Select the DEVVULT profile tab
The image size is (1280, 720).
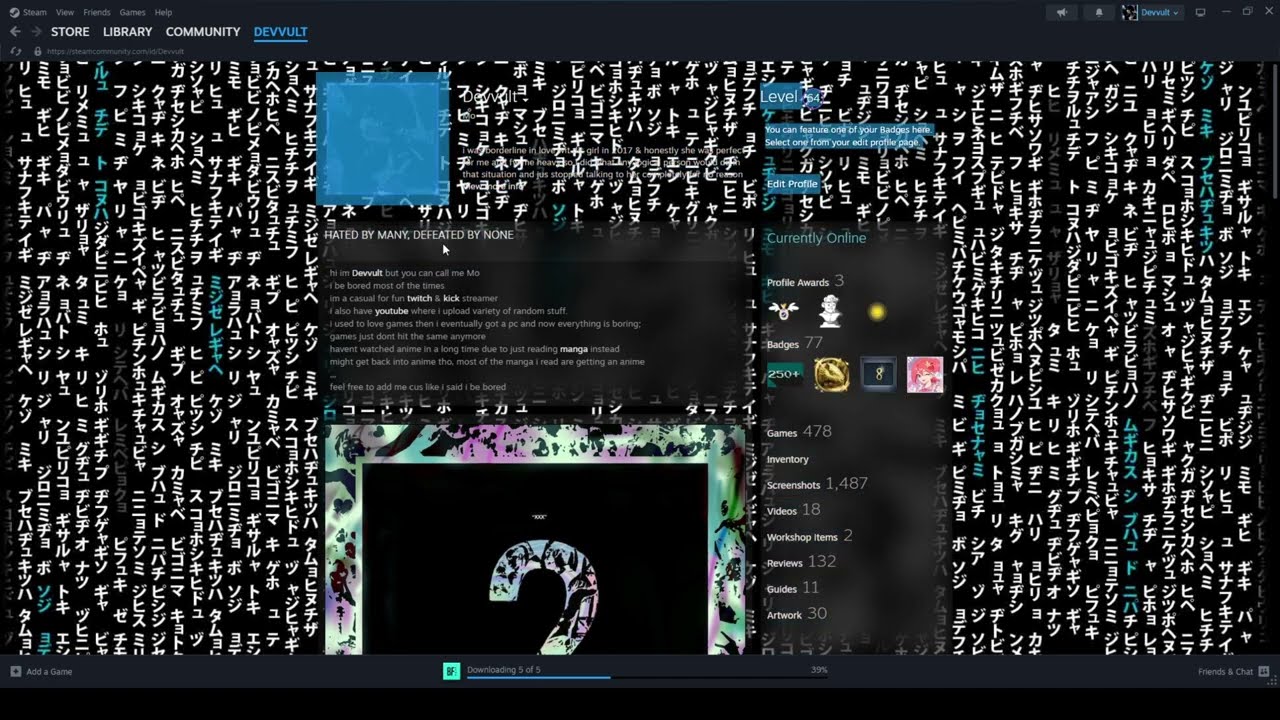point(280,32)
